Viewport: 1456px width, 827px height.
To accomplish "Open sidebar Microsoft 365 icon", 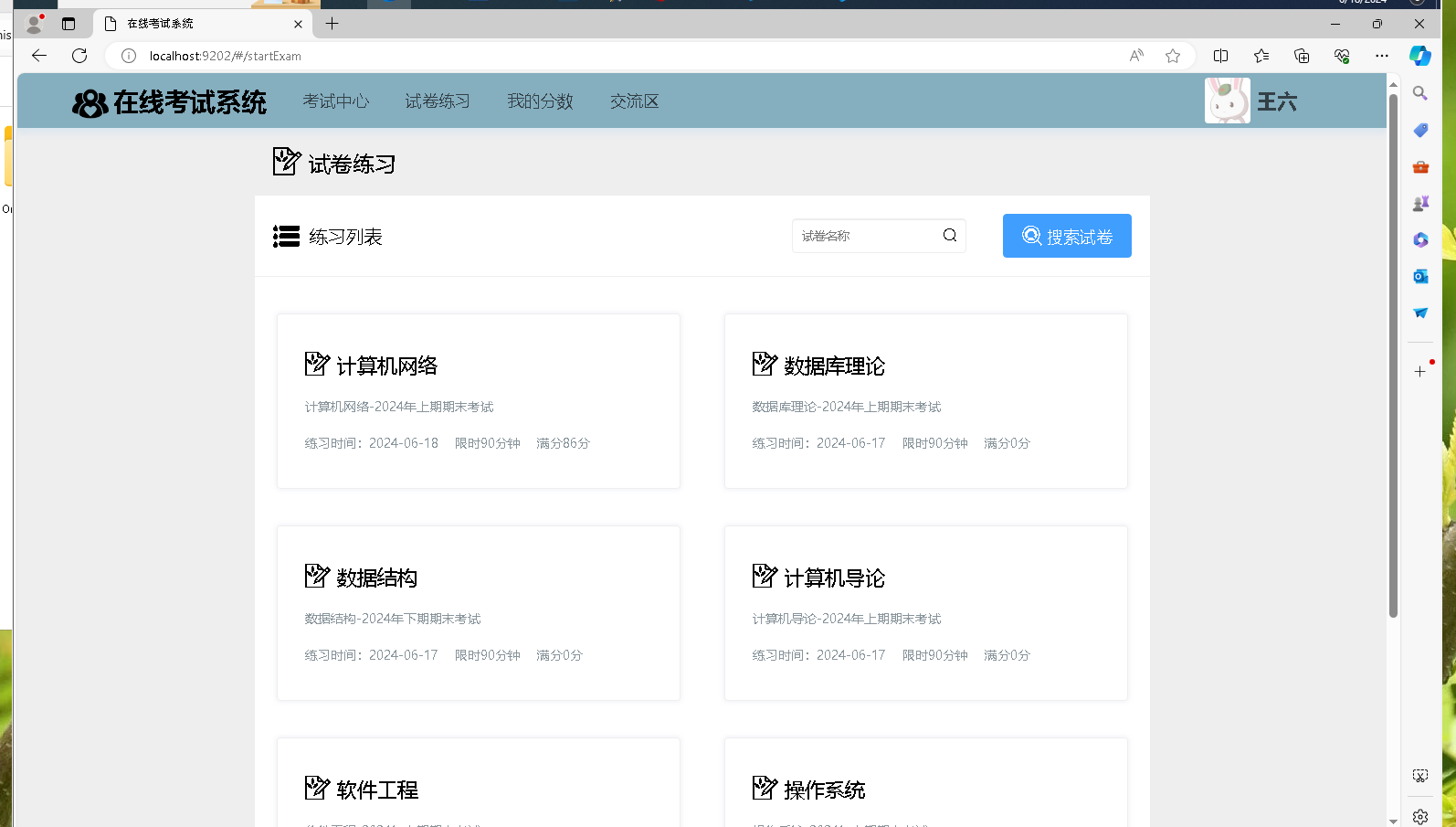I will 1420,239.
